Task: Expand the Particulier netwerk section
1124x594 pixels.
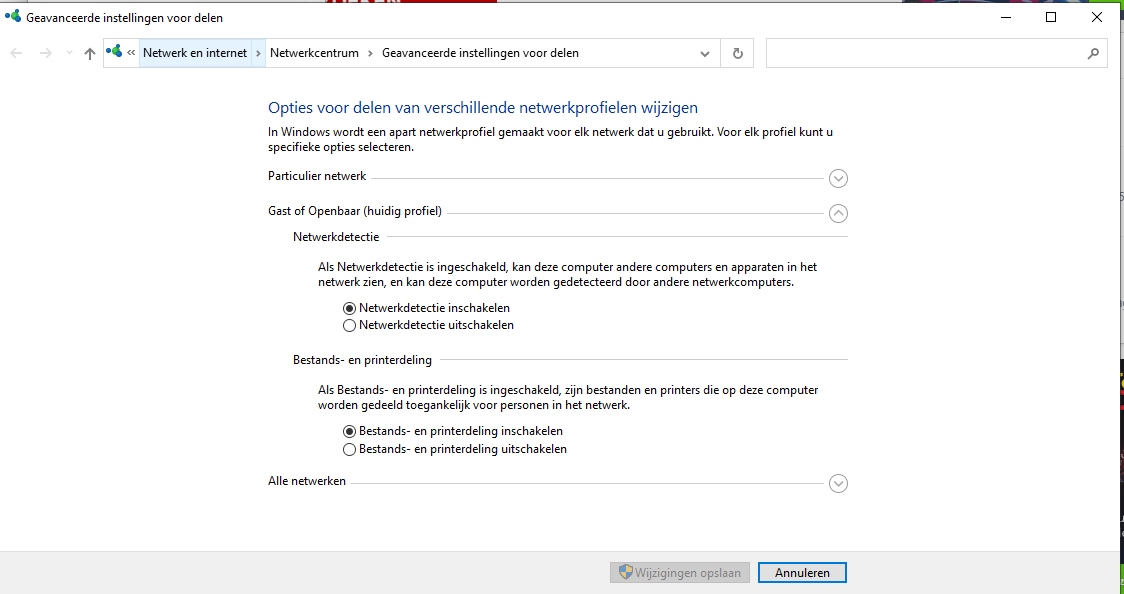Action: (x=838, y=178)
